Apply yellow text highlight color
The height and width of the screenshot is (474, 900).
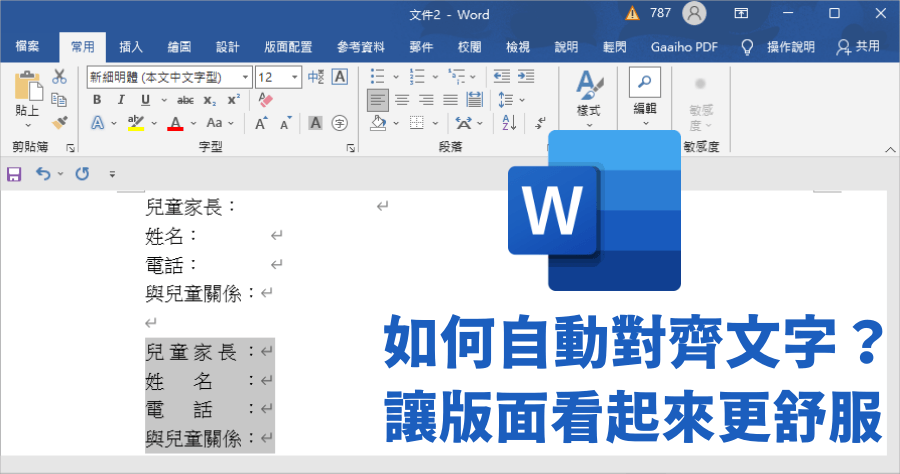click(136, 123)
